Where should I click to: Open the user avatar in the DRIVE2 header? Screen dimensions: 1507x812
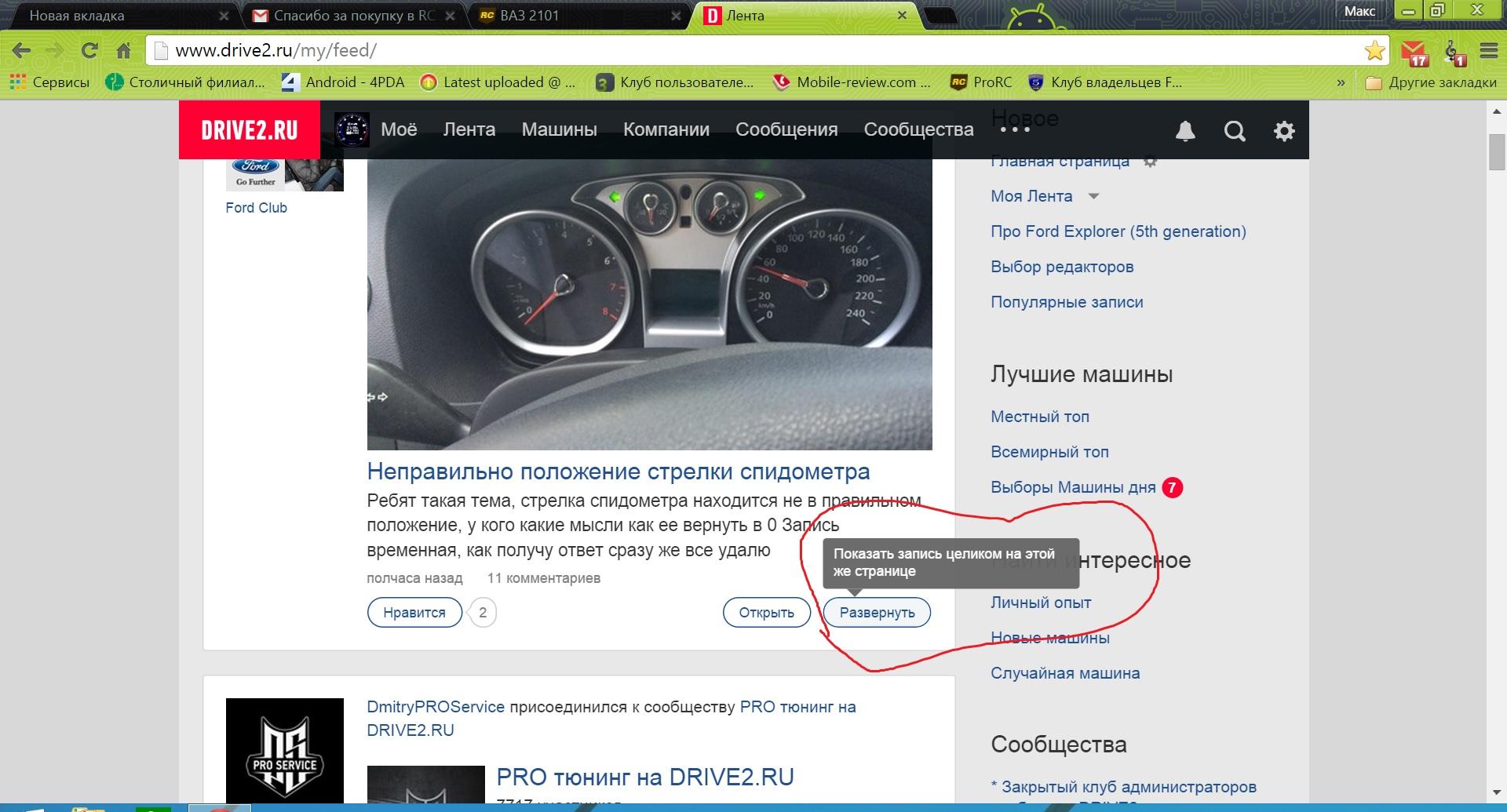tap(352, 129)
